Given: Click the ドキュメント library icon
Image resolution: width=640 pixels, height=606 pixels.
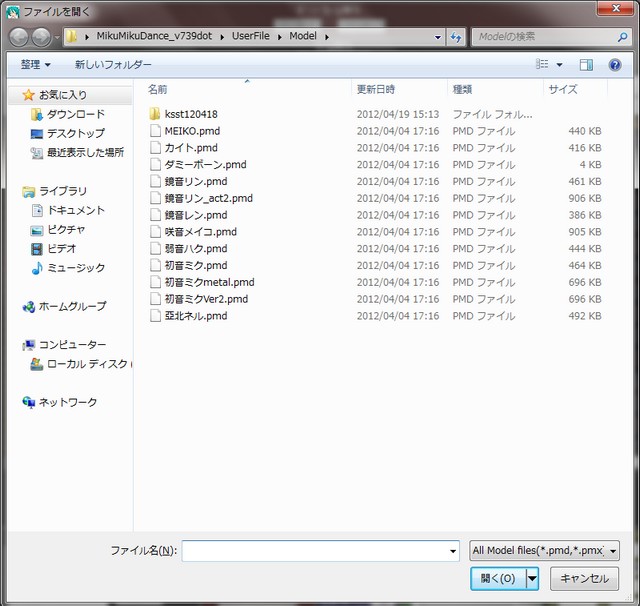Looking at the screenshot, I should coord(37,210).
